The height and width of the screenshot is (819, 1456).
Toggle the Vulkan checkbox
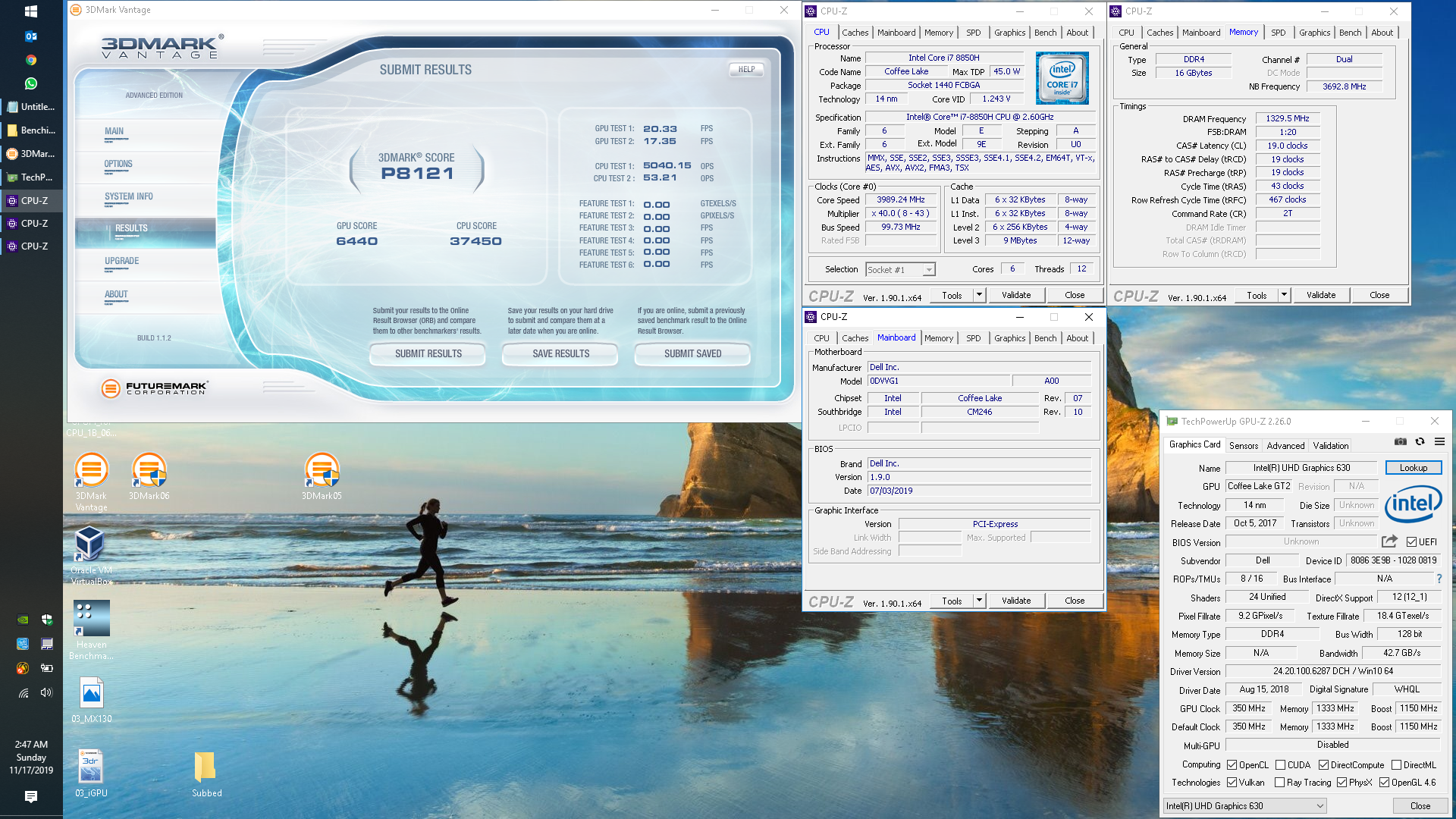(x=1232, y=783)
